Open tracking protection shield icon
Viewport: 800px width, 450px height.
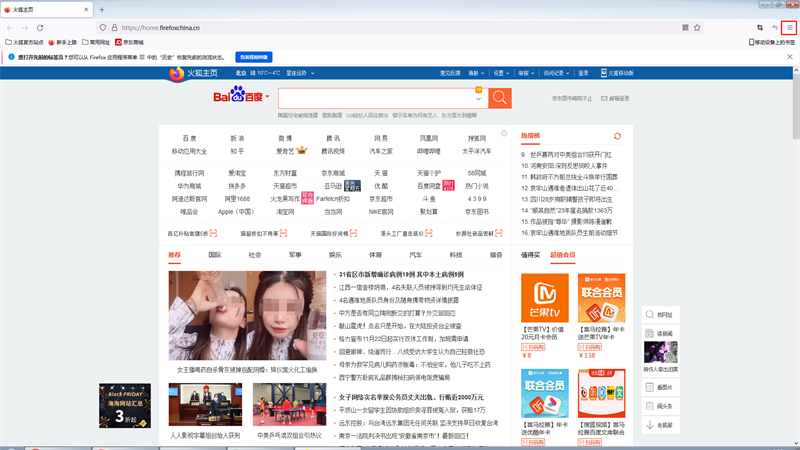point(103,28)
